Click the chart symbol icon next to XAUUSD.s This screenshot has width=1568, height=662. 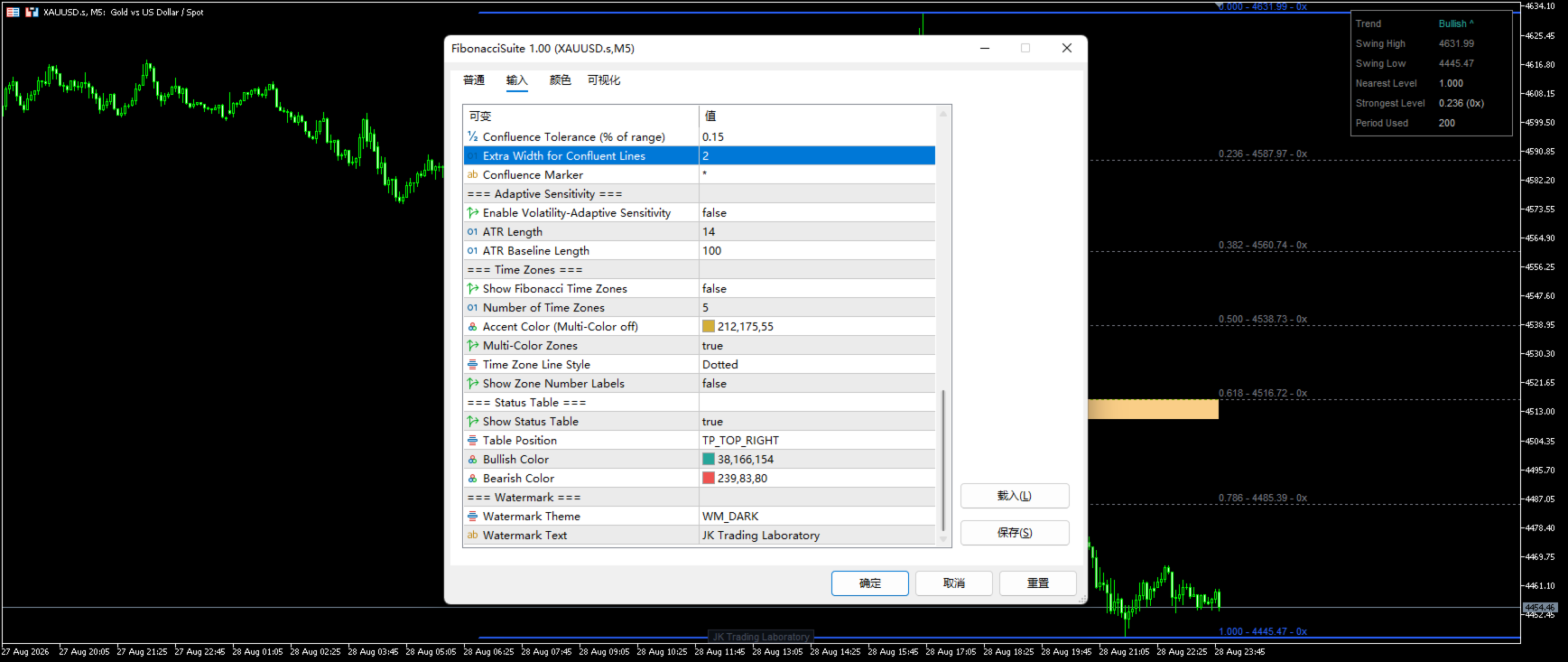point(13,12)
